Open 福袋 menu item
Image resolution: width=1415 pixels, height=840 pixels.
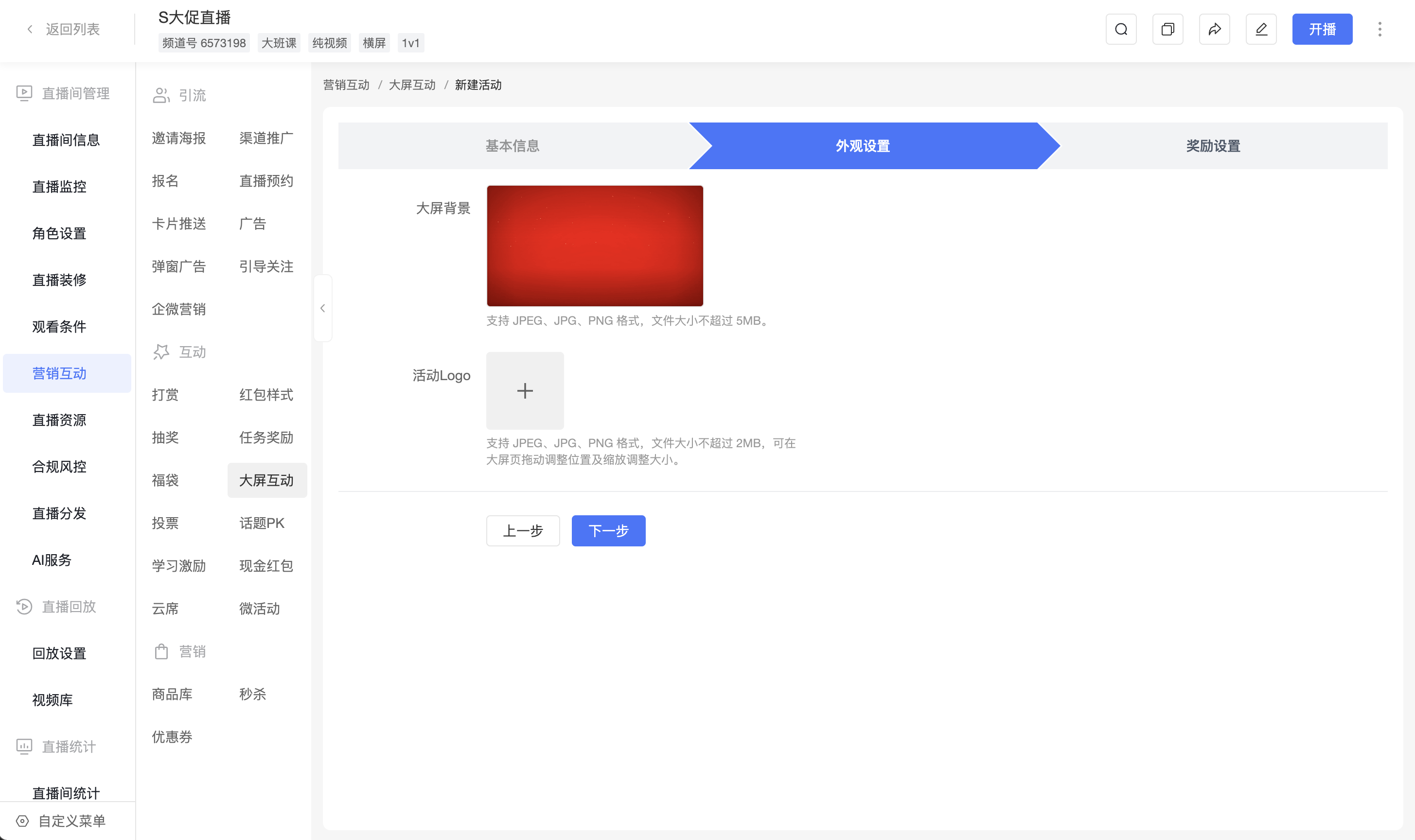click(x=165, y=480)
